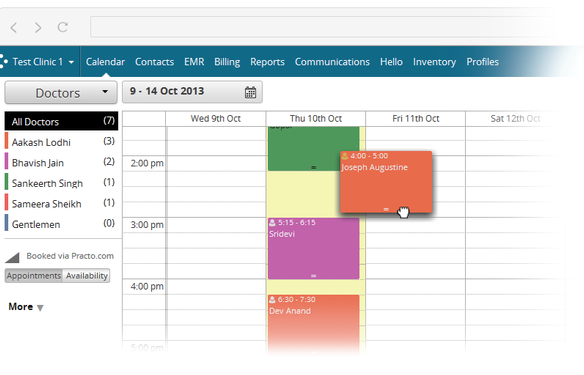Viewport: 584px width, 375px height.
Task: Click the browser forward arrow
Action: tap(38, 27)
